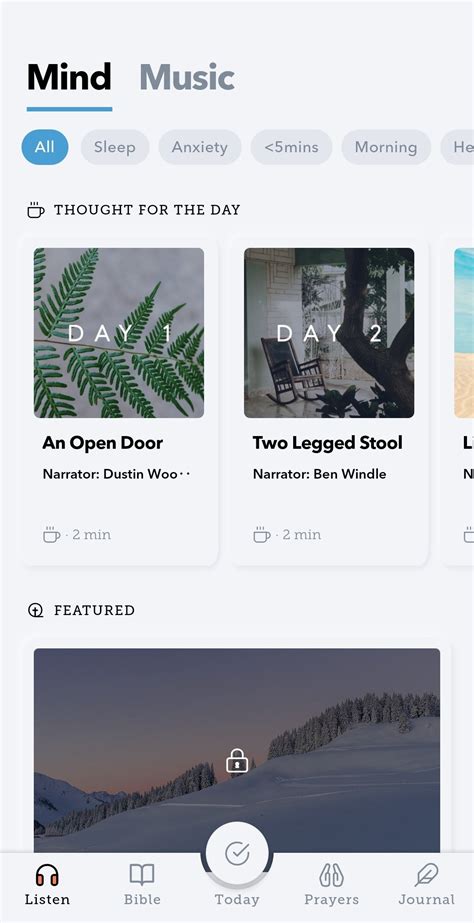Select the Mind tab
The height and width of the screenshot is (923, 474).
click(x=69, y=78)
